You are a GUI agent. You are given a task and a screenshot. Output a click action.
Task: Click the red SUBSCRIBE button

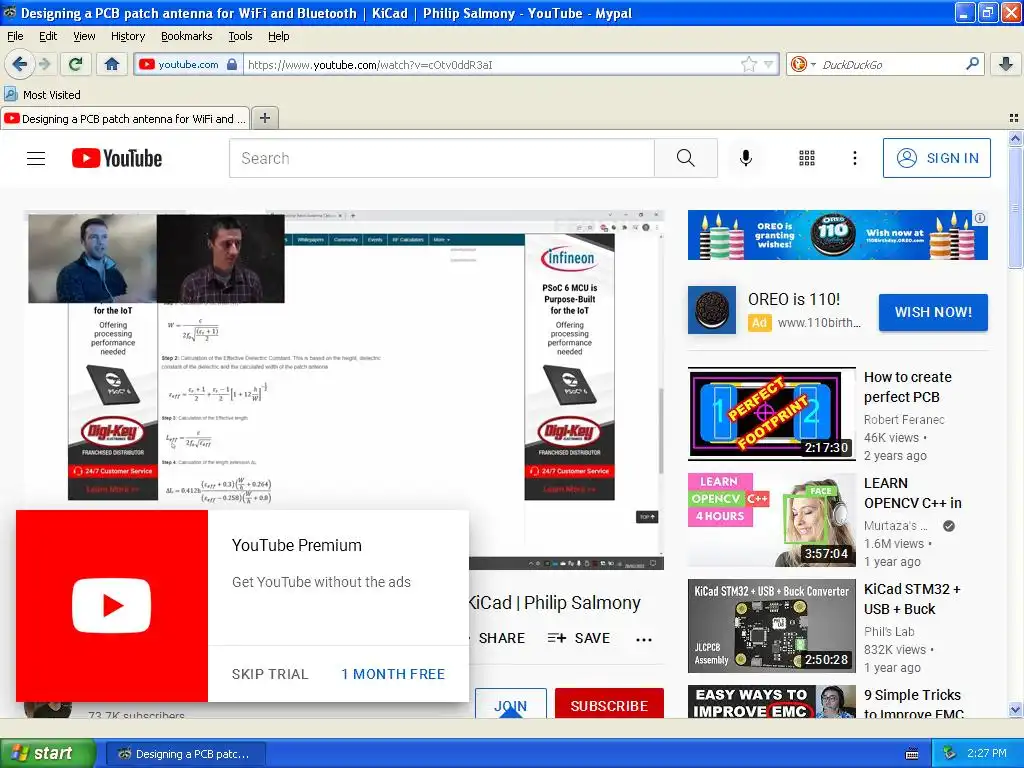[609, 704]
